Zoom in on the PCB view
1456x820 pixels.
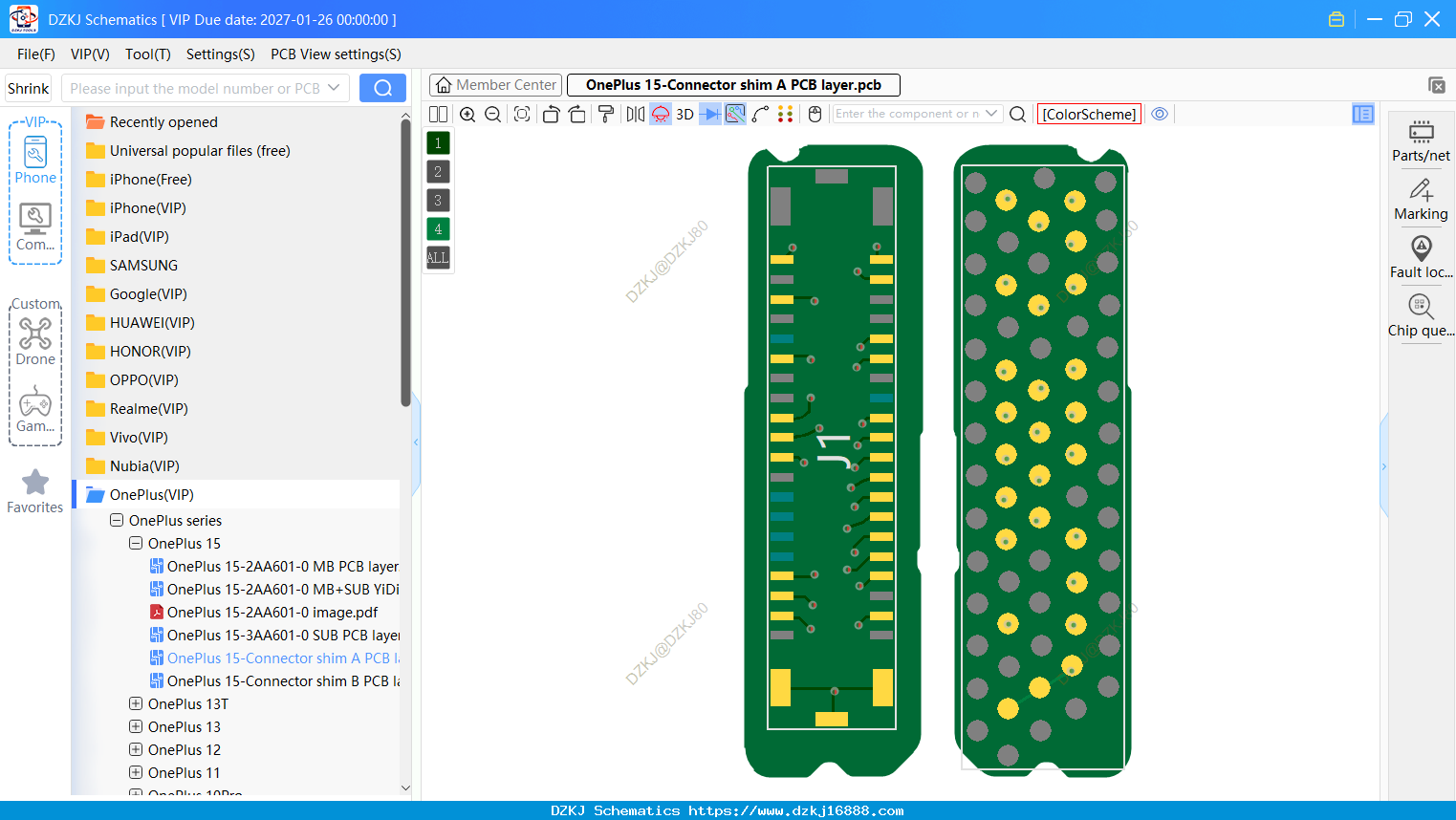coord(467,115)
